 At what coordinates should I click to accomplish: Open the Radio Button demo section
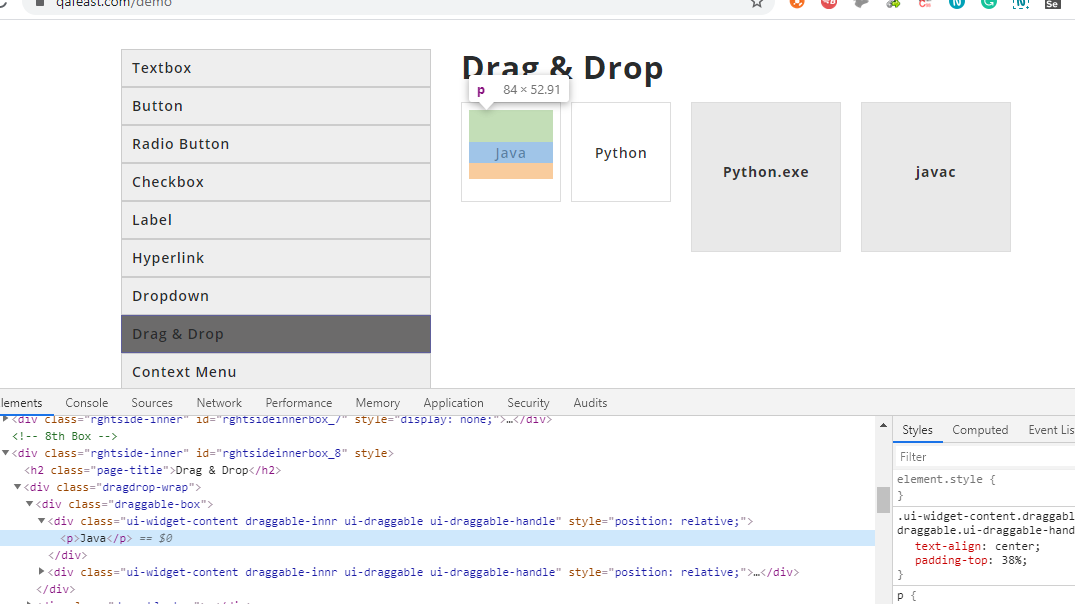pyautogui.click(x=276, y=144)
